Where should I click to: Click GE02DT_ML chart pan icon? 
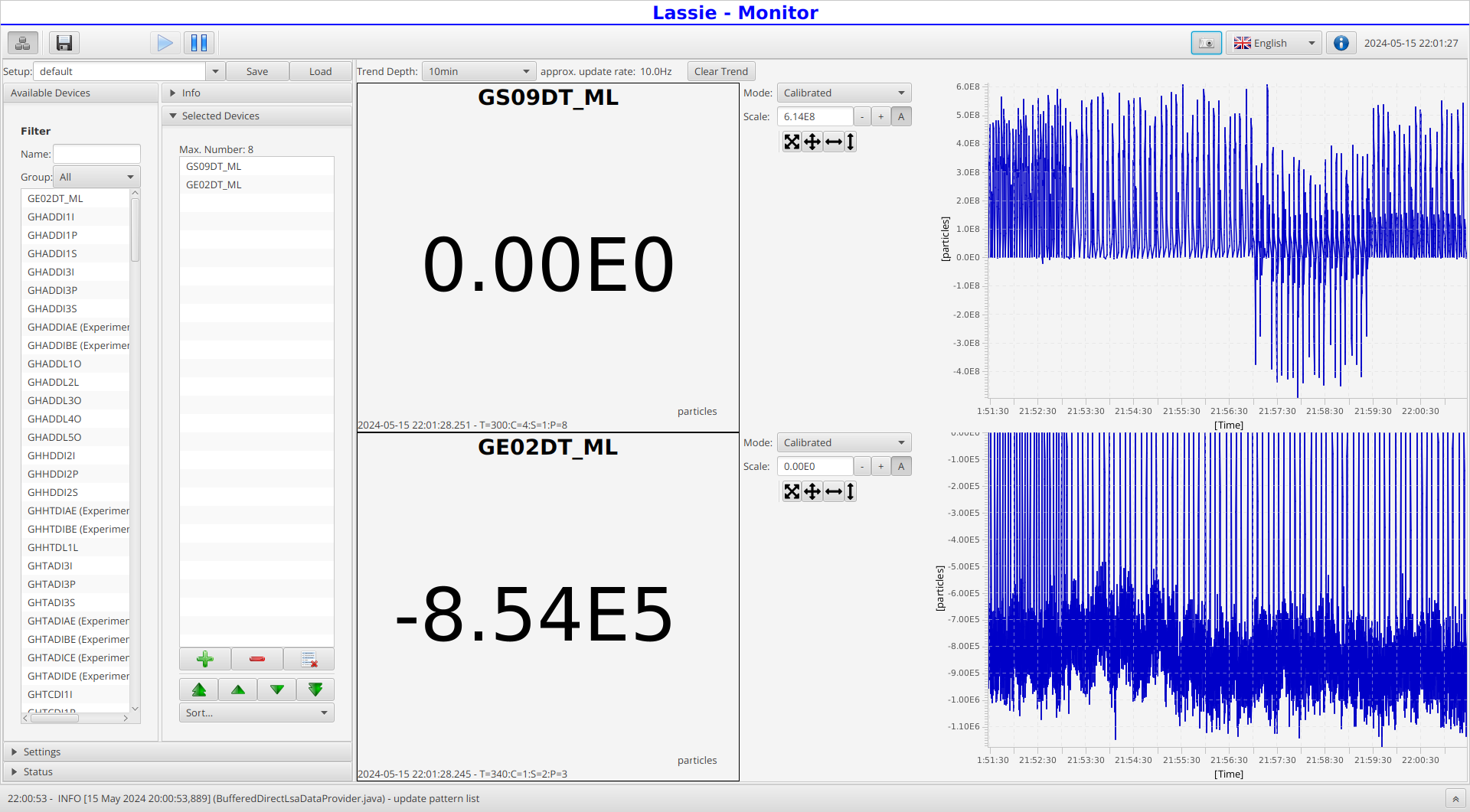point(812,491)
